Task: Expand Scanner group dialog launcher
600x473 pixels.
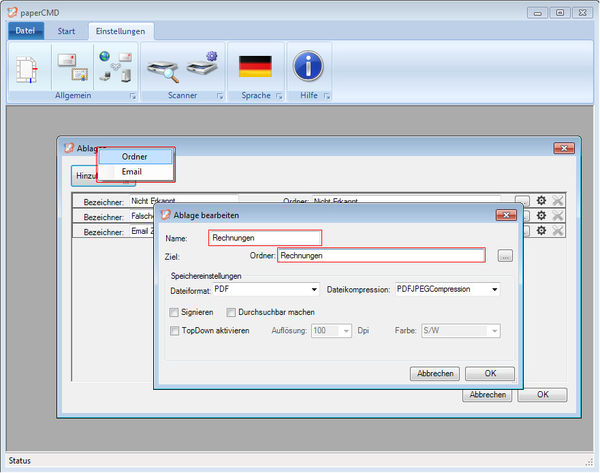Action: (x=220, y=96)
